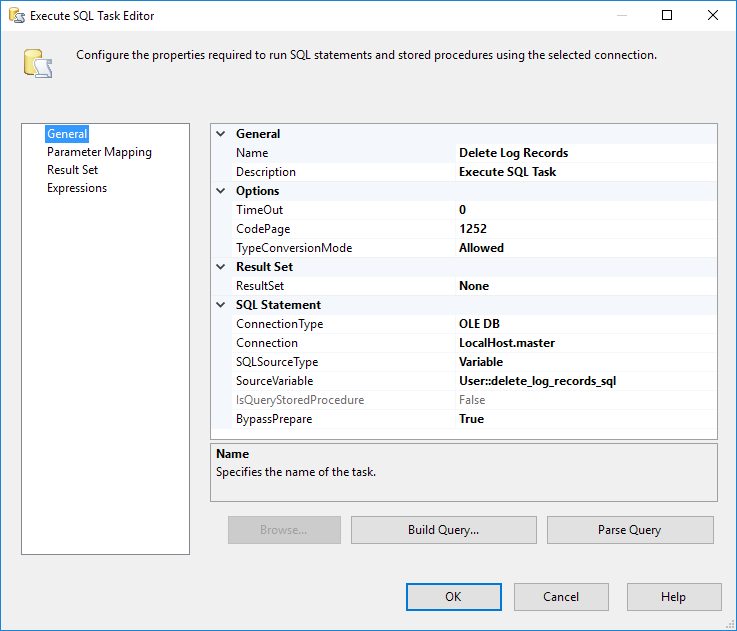Open the ResultSet value None
Image resolution: width=737 pixels, height=631 pixels.
click(586, 286)
